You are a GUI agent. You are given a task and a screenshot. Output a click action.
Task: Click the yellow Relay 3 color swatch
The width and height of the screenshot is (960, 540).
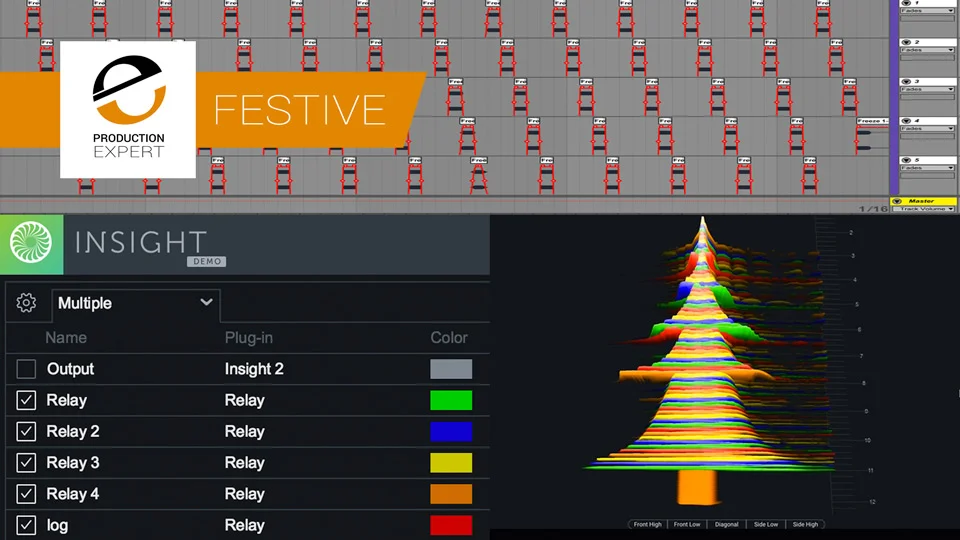(x=451, y=462)
